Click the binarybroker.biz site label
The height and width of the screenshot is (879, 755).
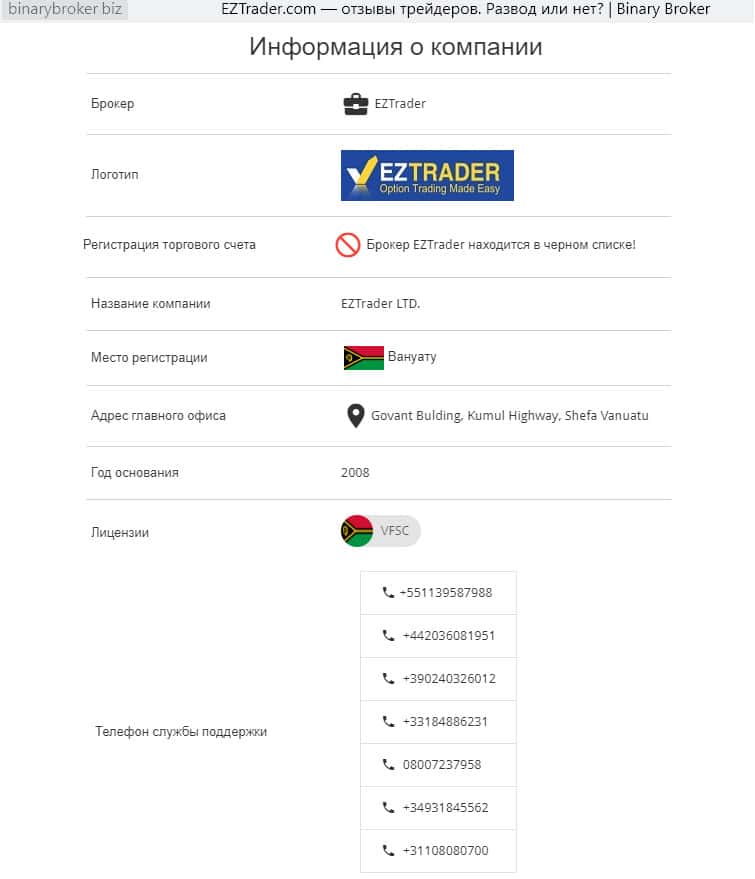click(66, 9)
